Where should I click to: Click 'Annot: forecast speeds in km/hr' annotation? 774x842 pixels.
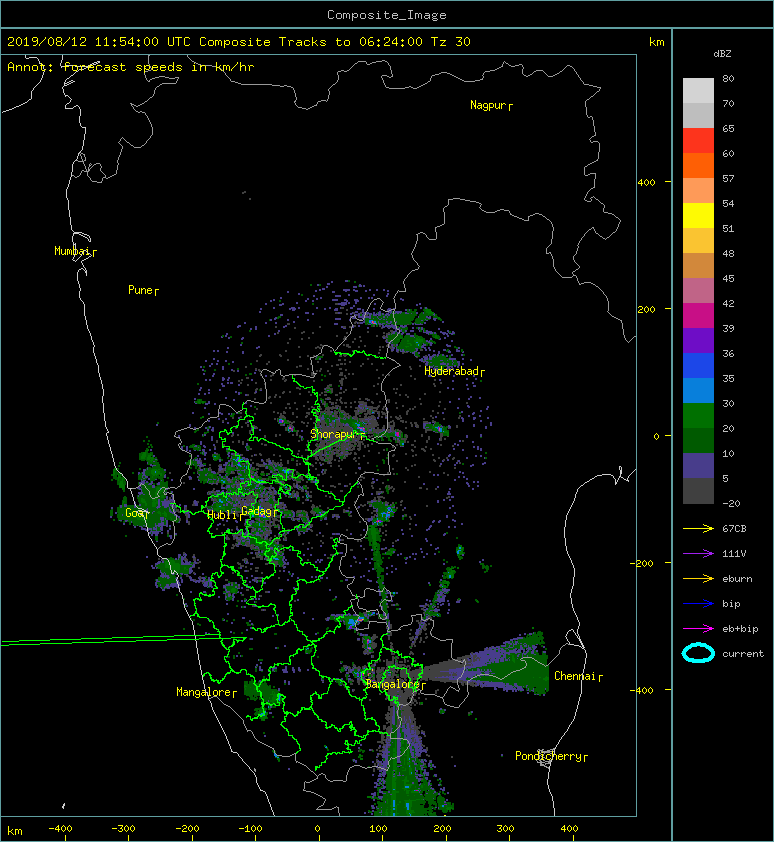point(131,67)
